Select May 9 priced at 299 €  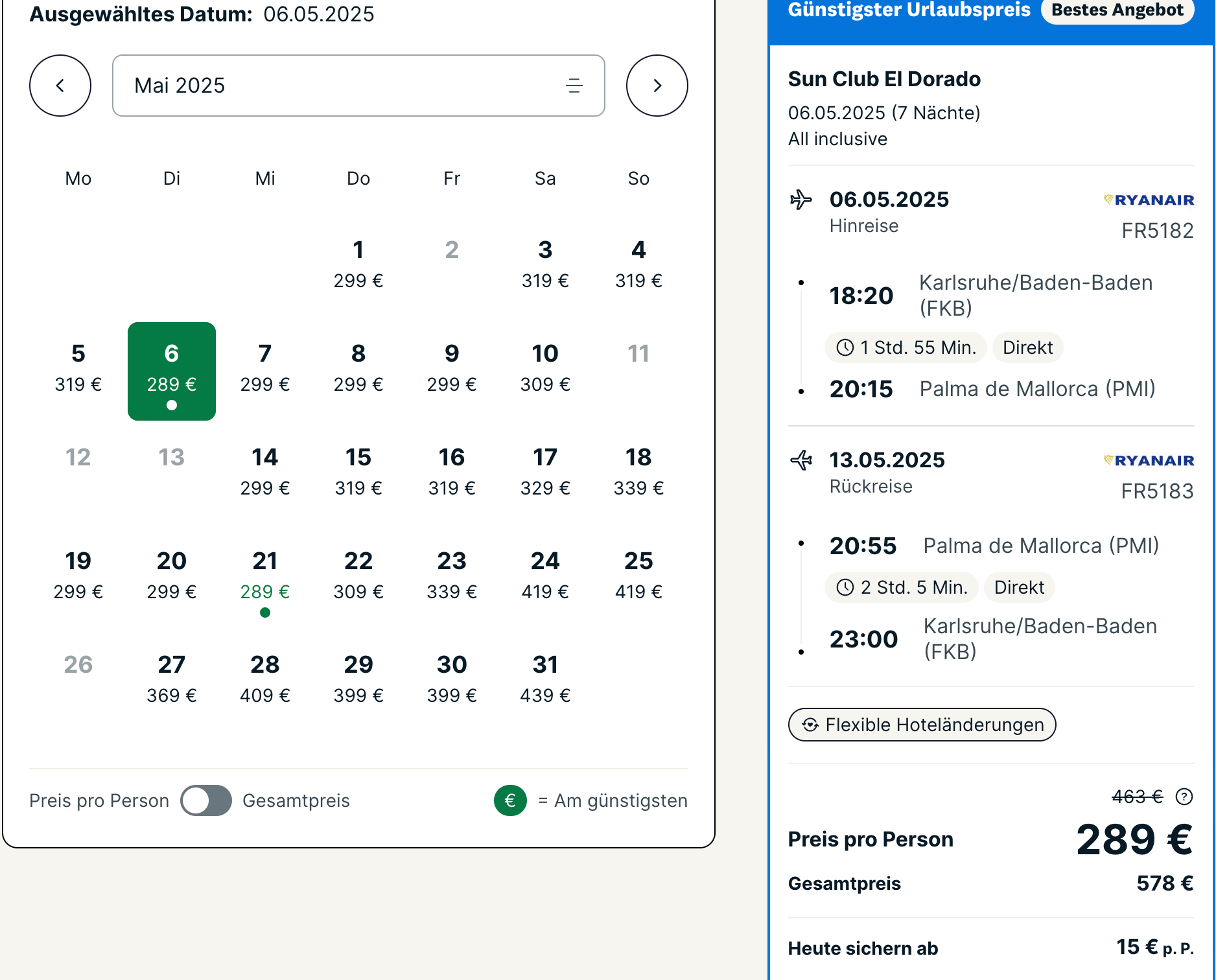[x=452, y=369]
